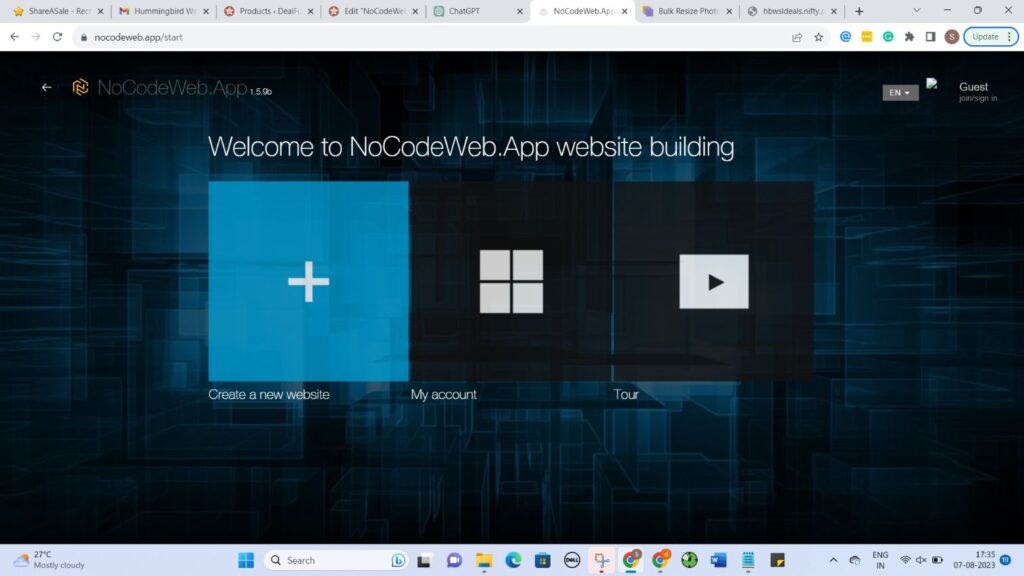Screen dimensions: 1024x576
Task: Go back in browser history
Action: [x=14, y=37]
